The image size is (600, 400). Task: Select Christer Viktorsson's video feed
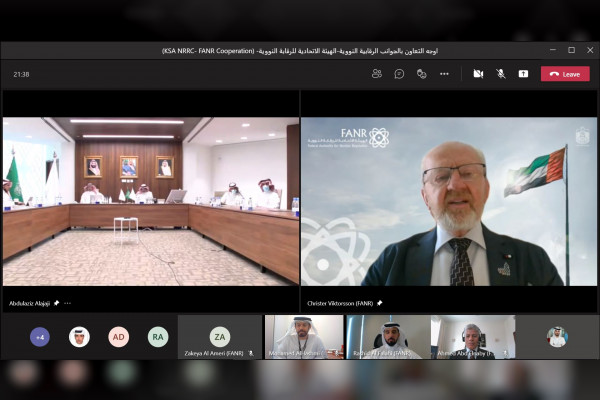[x=449, y=201]
